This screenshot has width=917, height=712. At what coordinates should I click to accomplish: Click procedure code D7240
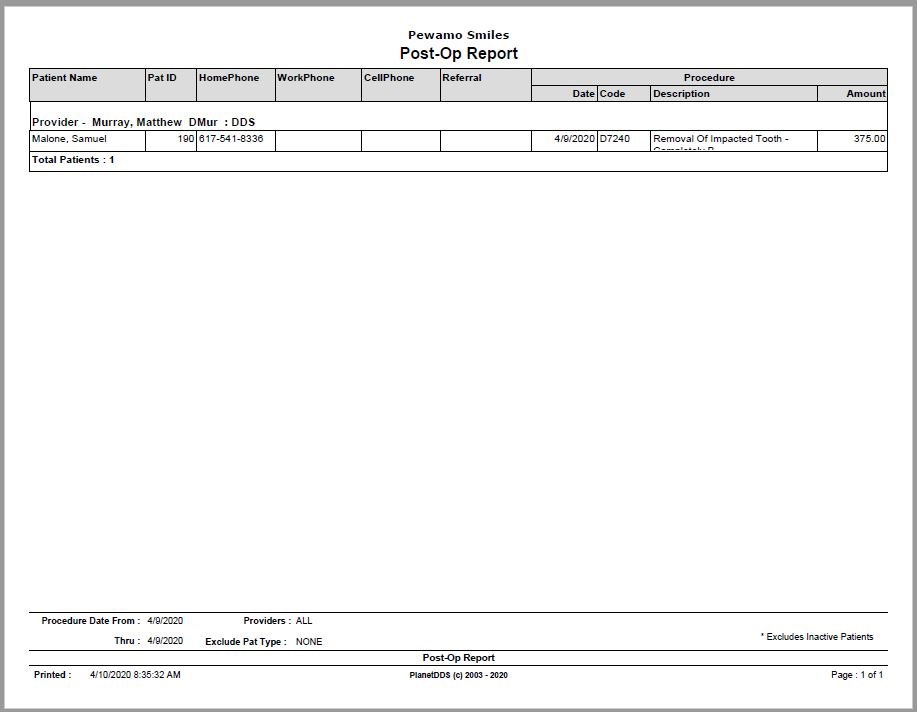pyautogui.click(x=615, y=139)
